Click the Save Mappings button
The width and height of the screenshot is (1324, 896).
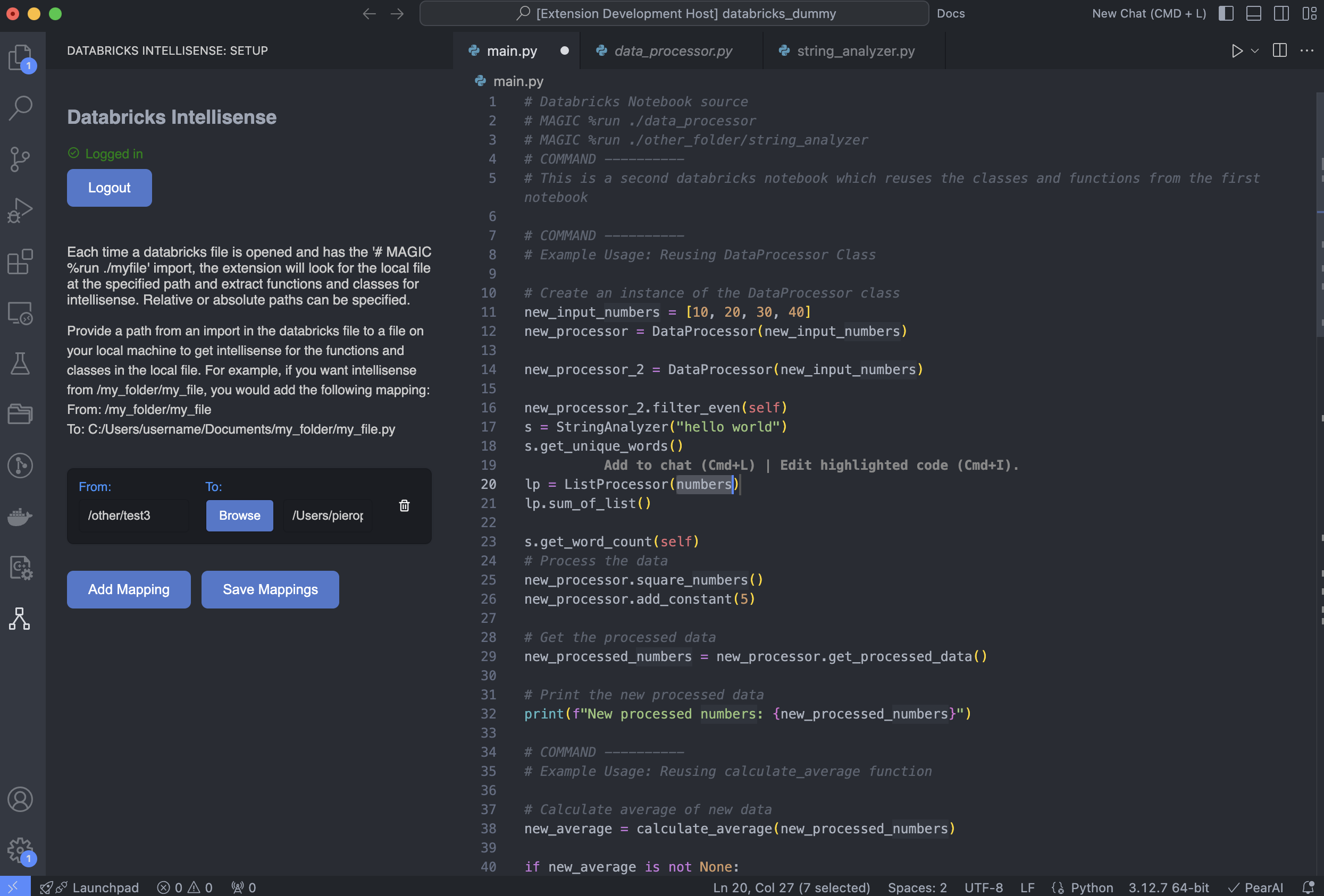point(270,589)
